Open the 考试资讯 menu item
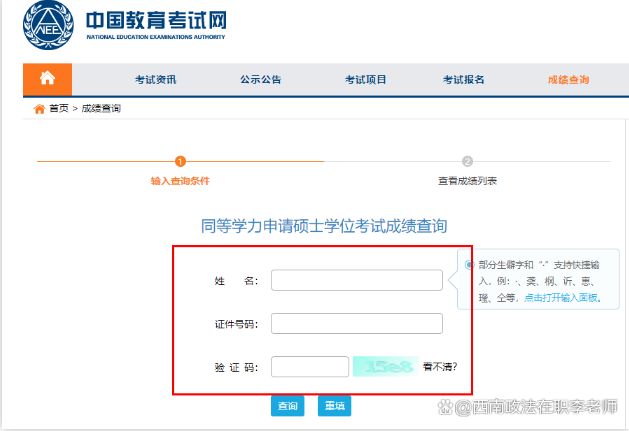 [156, 79]
